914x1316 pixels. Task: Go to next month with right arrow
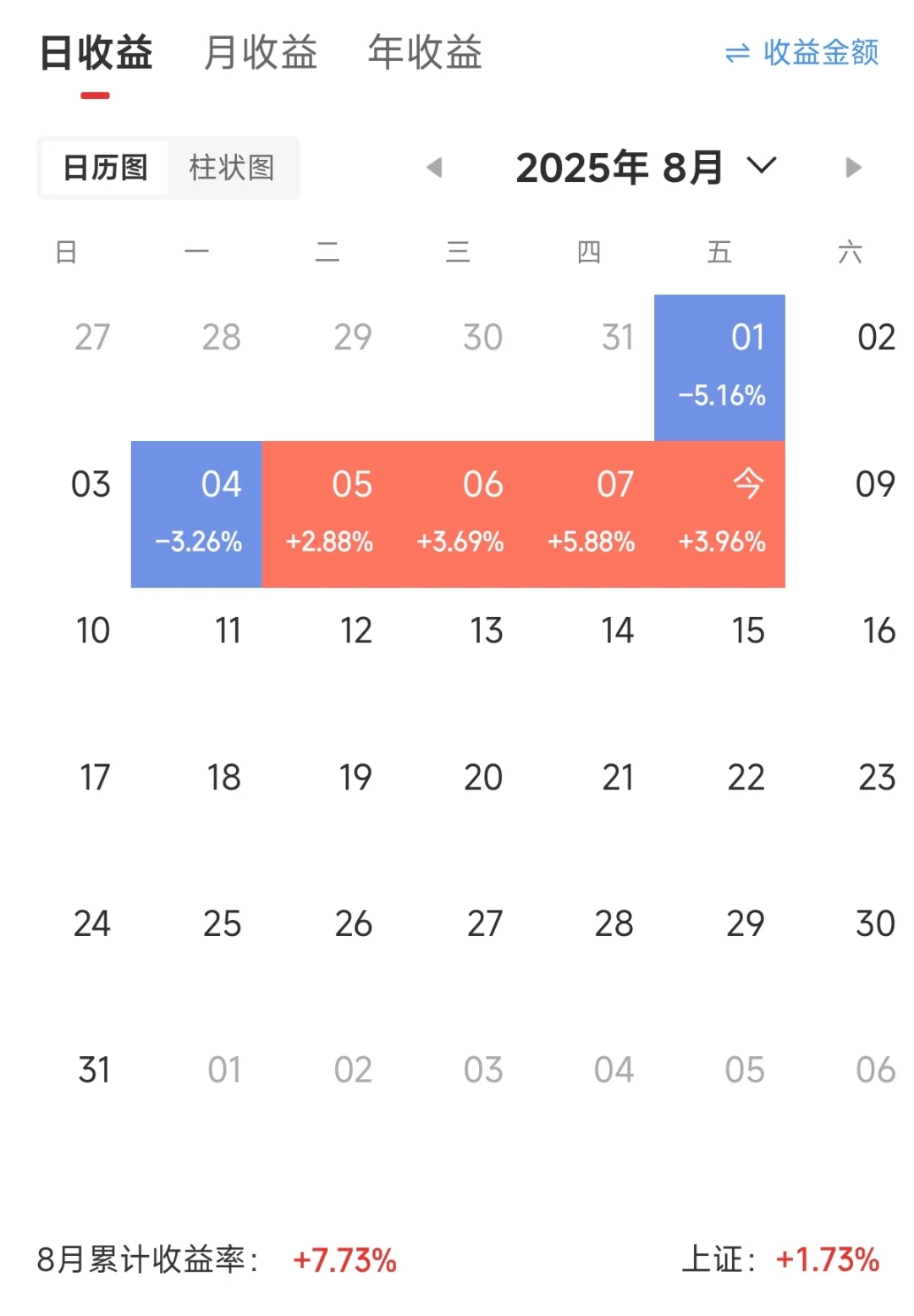pyautogui.click(x=853, y=168)
